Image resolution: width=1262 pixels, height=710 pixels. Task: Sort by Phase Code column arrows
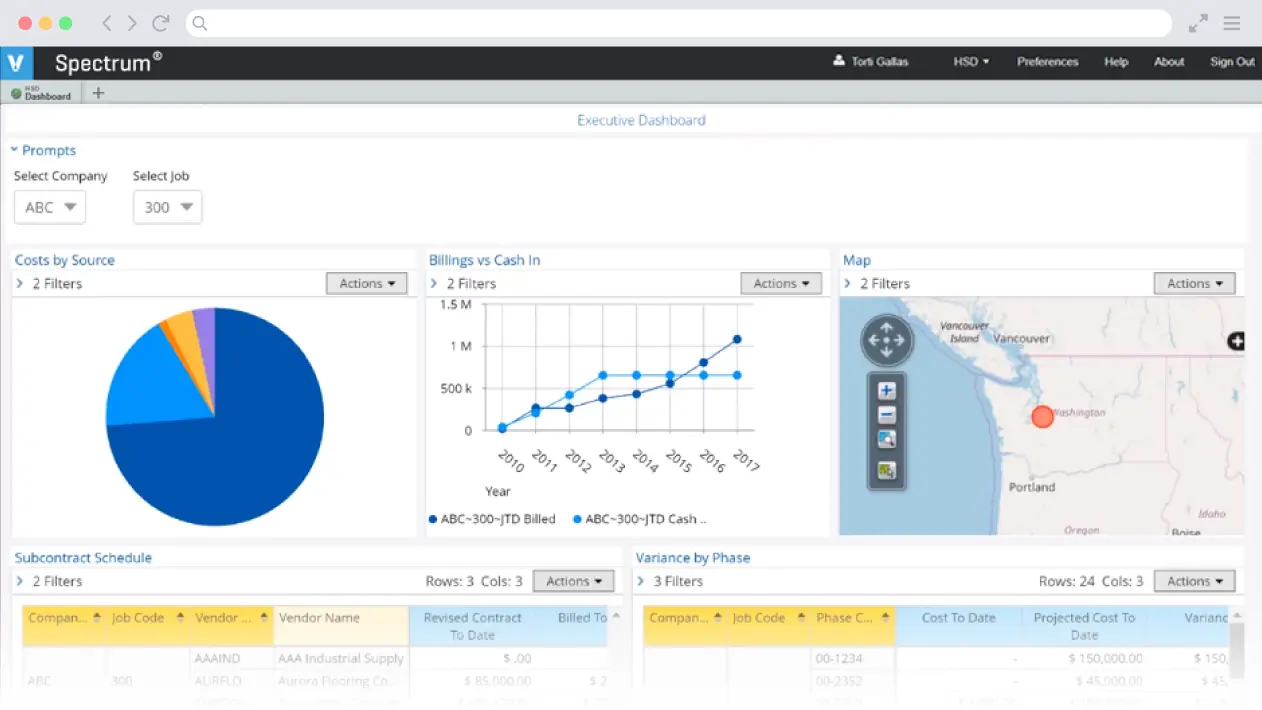coord(884,618)
